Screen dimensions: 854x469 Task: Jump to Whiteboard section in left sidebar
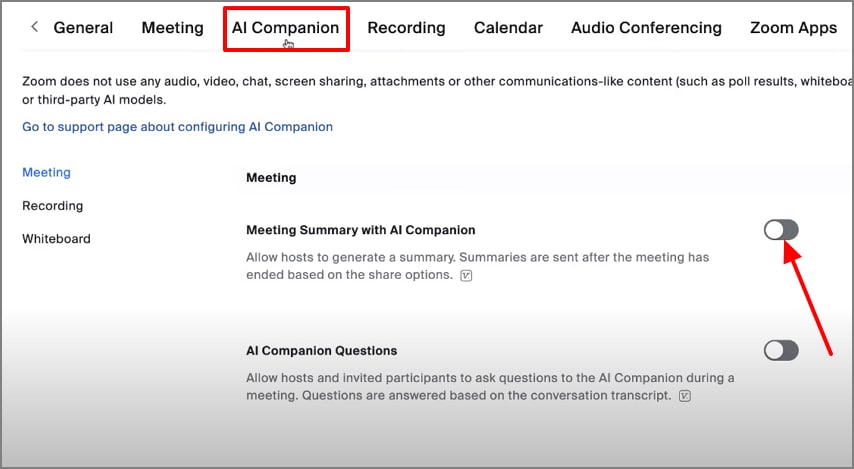[x=56, y=238]
